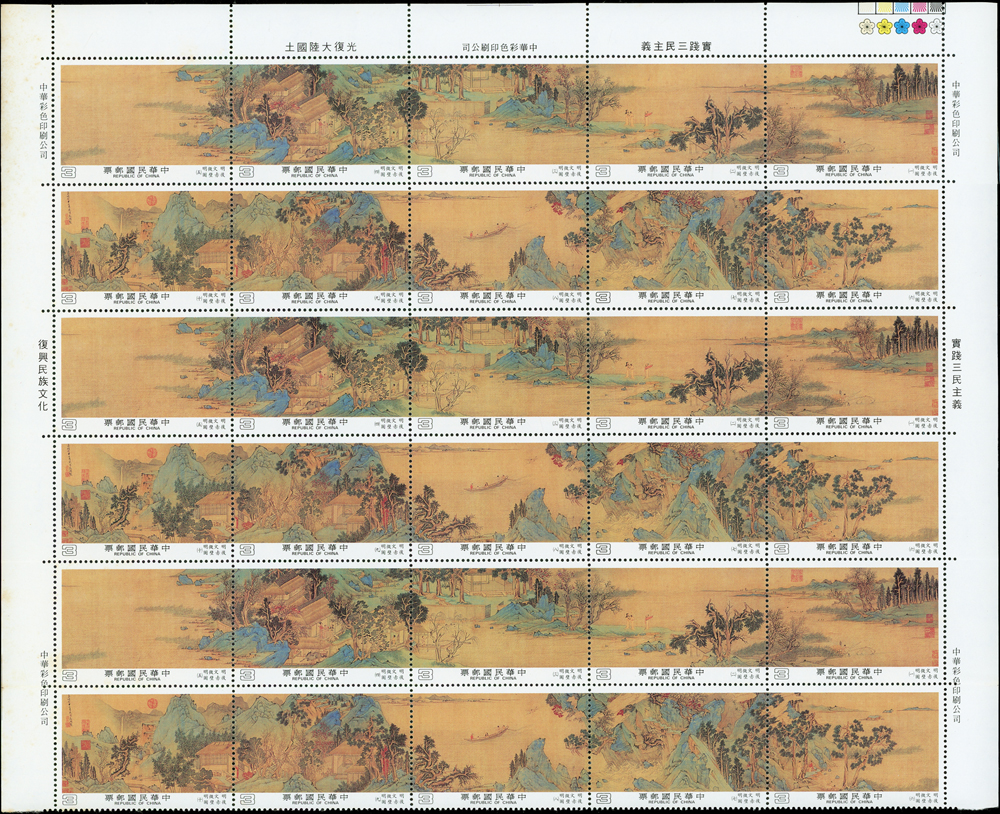This screenshot has width=1000, height=814.
Task: Select second row stamp with boat on river
Action: point(498,246)
